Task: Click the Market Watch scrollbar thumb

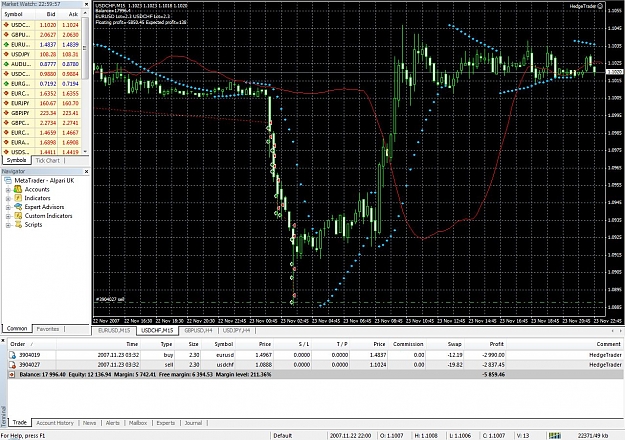Action: click(x=85, y=48)
